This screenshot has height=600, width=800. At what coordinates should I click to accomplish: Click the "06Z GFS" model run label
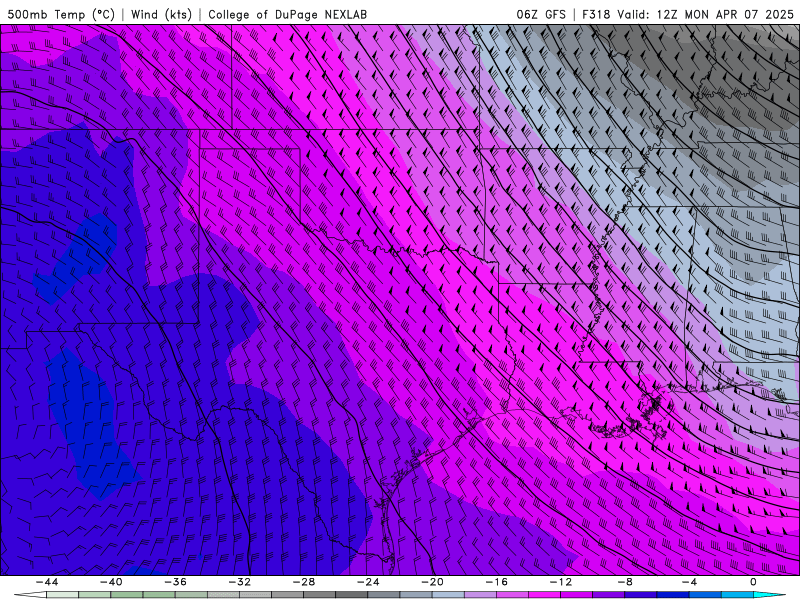tap(541, 14)
